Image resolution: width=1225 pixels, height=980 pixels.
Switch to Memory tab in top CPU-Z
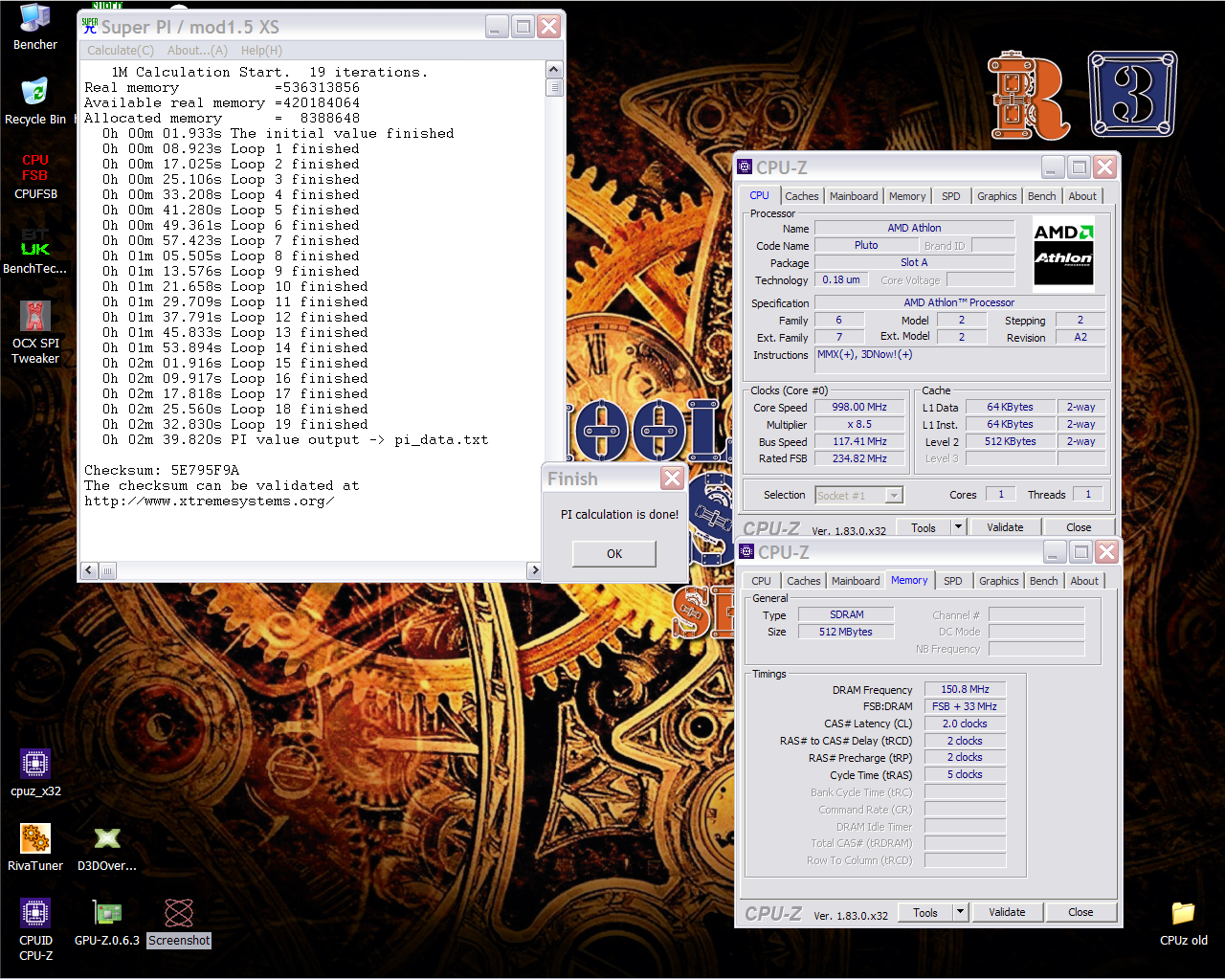907,196
